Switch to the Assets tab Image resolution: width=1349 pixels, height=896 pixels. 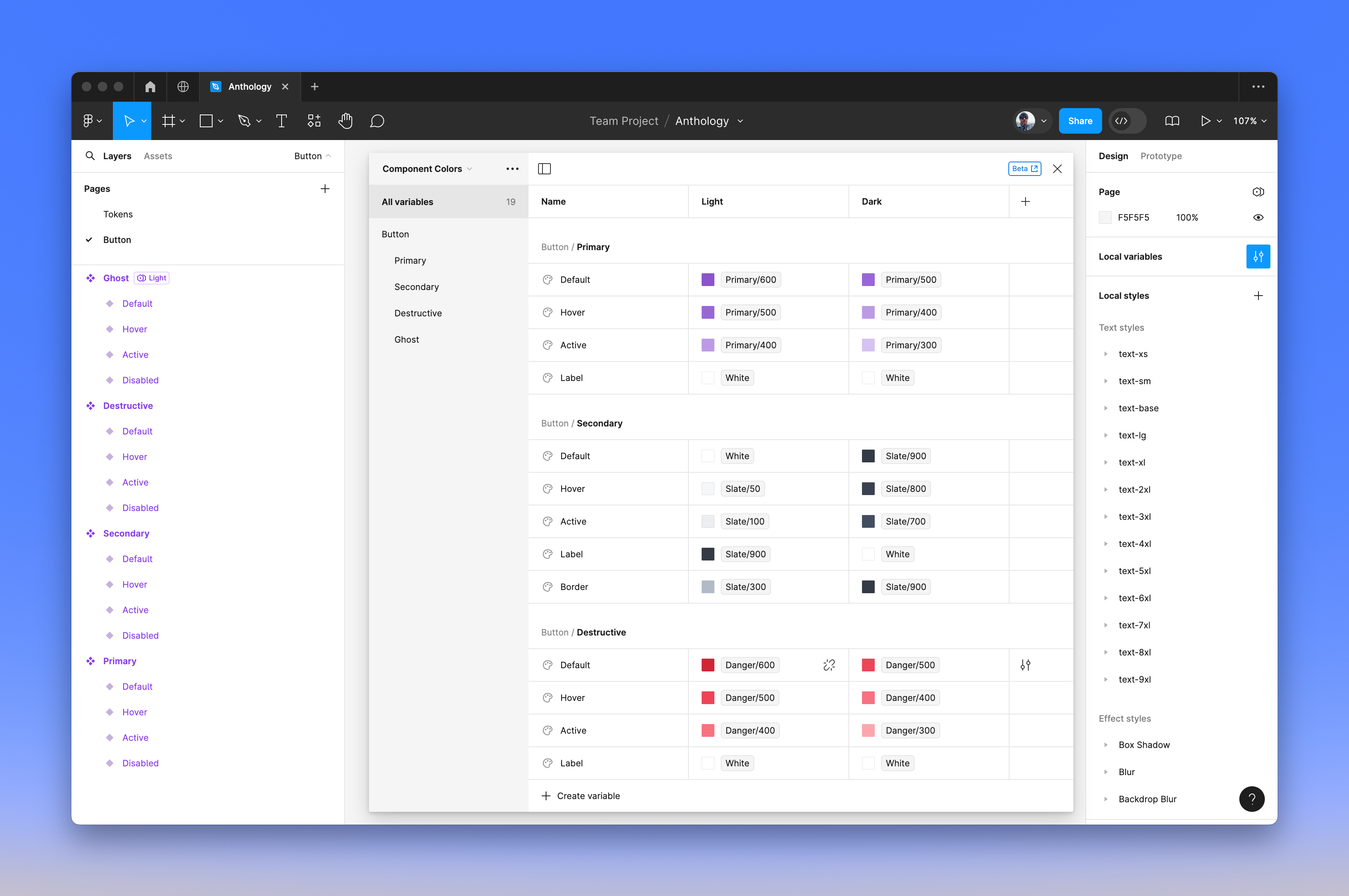[x=158, y=156]
